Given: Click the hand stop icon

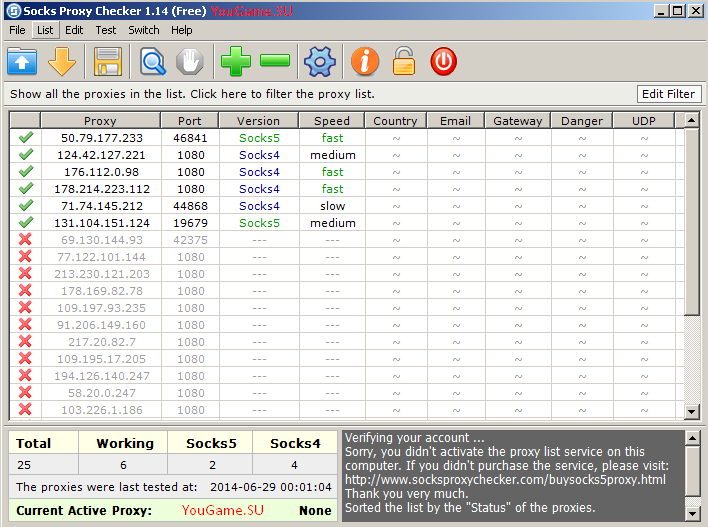Looking at the screenshot, I should point(190,62).
